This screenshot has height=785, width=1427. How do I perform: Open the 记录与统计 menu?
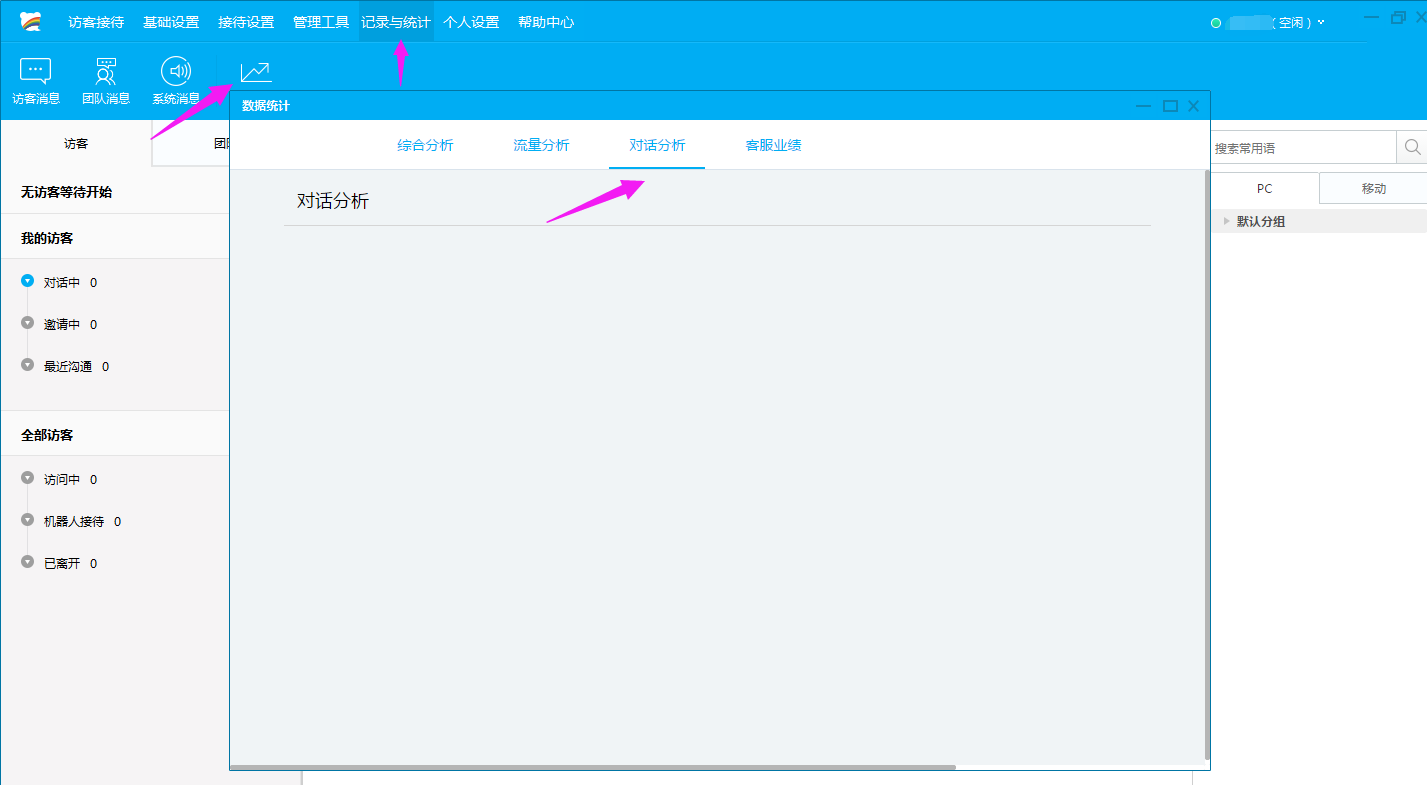coord(396,22)
